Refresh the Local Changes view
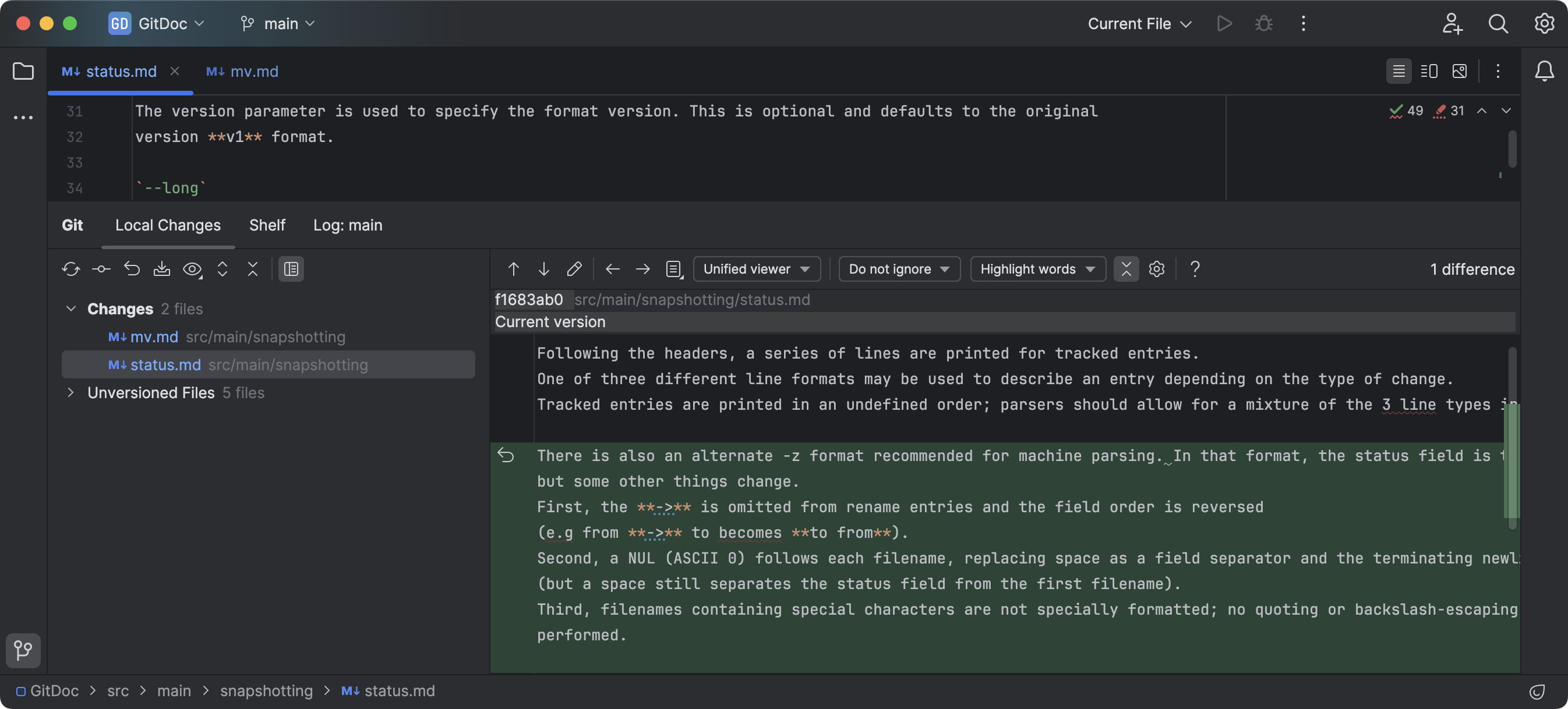Screen dimensions: 1568x709 point(70,269)
